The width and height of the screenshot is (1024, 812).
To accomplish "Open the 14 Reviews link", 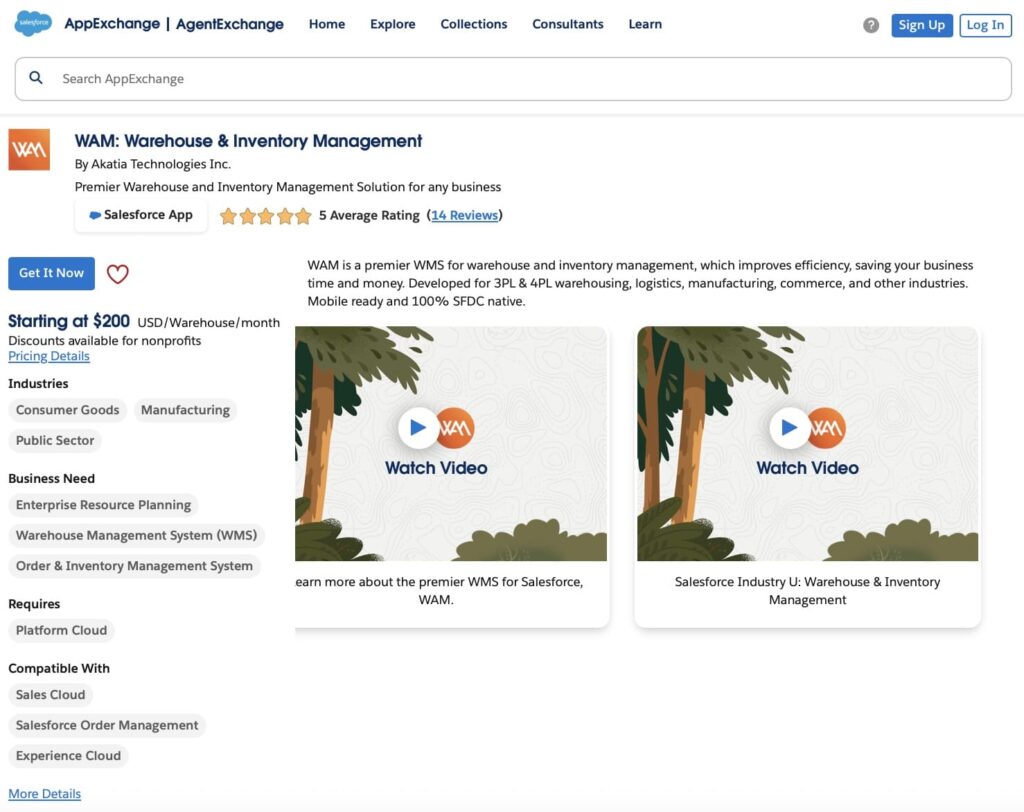I will tap(464, 215).
